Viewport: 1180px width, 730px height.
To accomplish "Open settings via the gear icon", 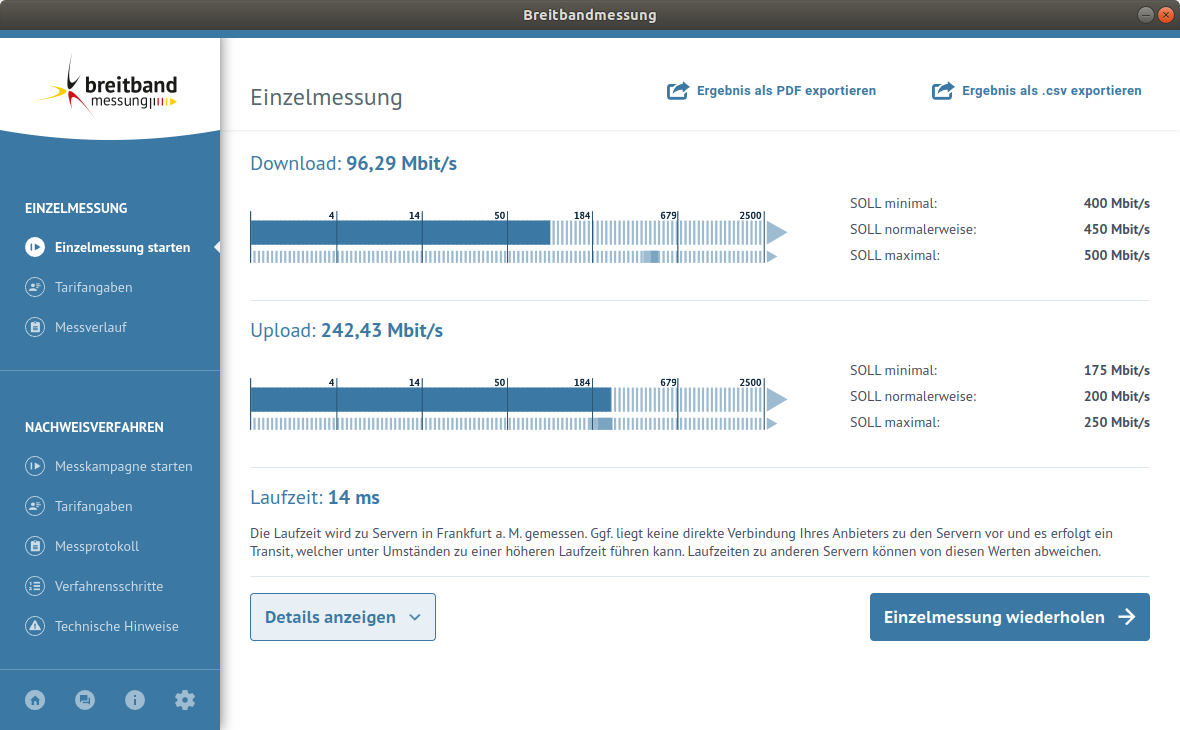I will click(x=184, y=700).
